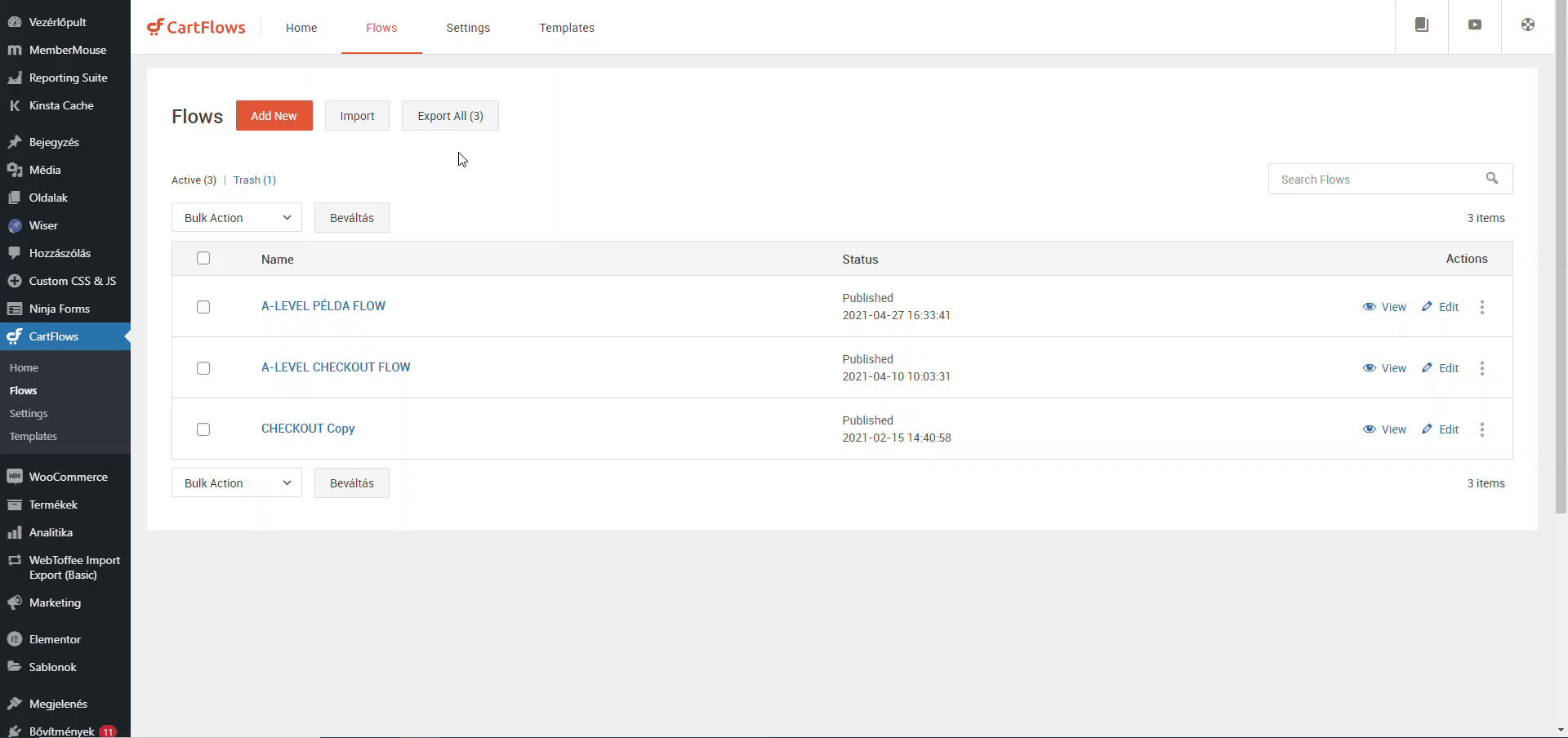The height and width of the screenshot is (738, 1568).
Task: Check the A-LEVEL CHECKOUT FLOW row checkbox
Action: coord(203,368)
